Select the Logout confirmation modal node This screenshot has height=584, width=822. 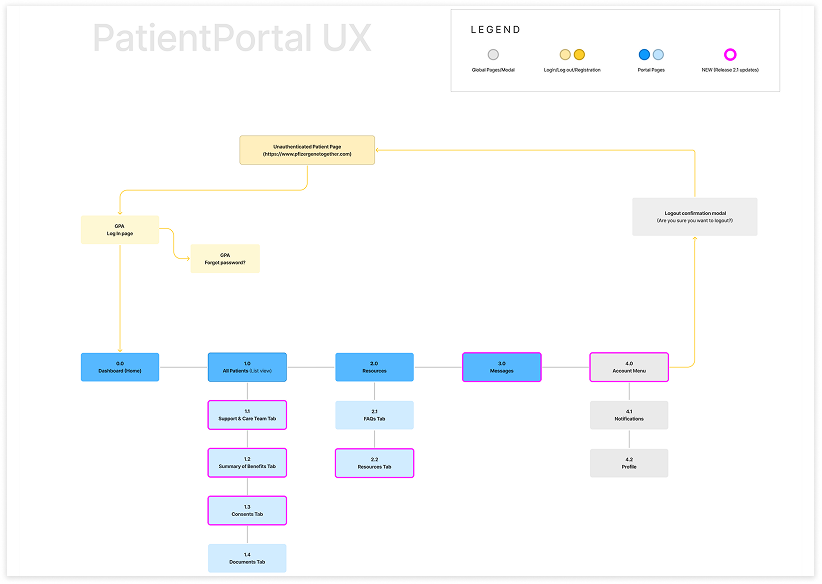coord(694,217)
